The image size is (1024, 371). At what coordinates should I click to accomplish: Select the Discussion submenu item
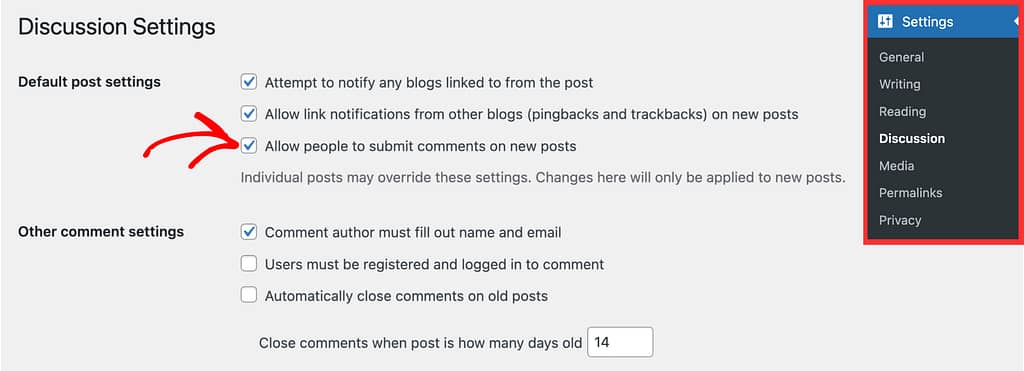912,138
